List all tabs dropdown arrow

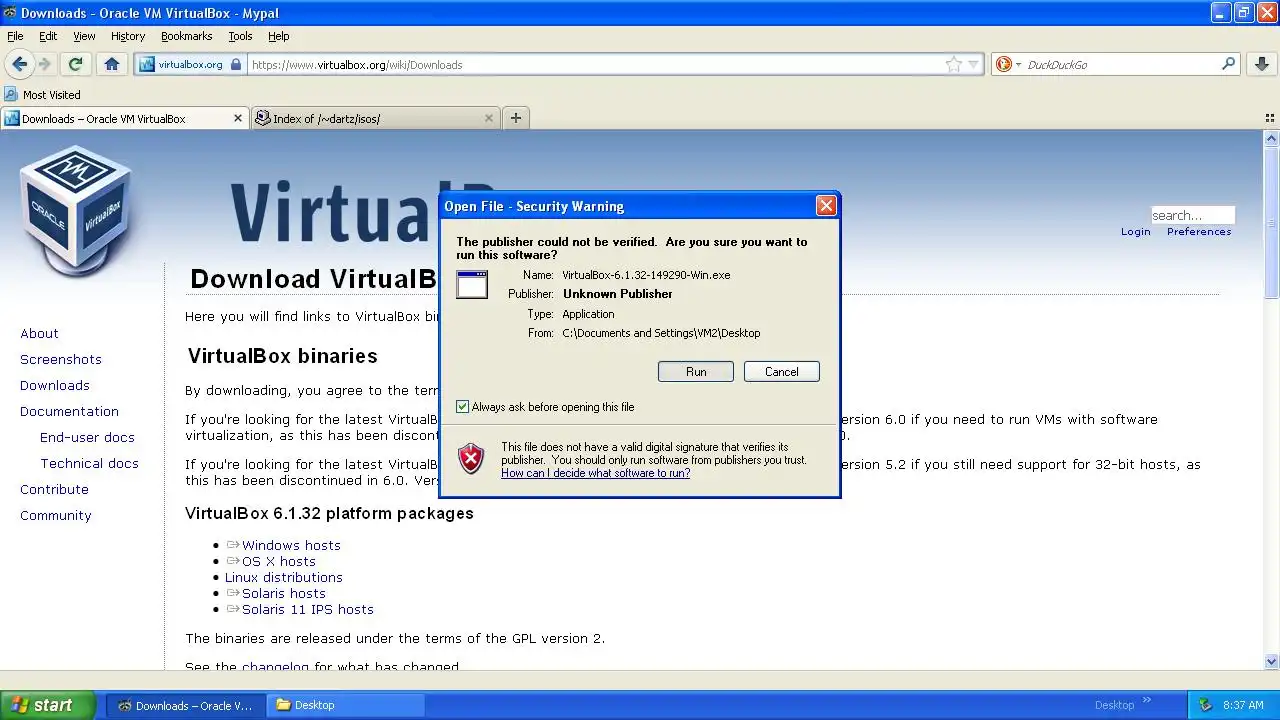point(1270,118)
